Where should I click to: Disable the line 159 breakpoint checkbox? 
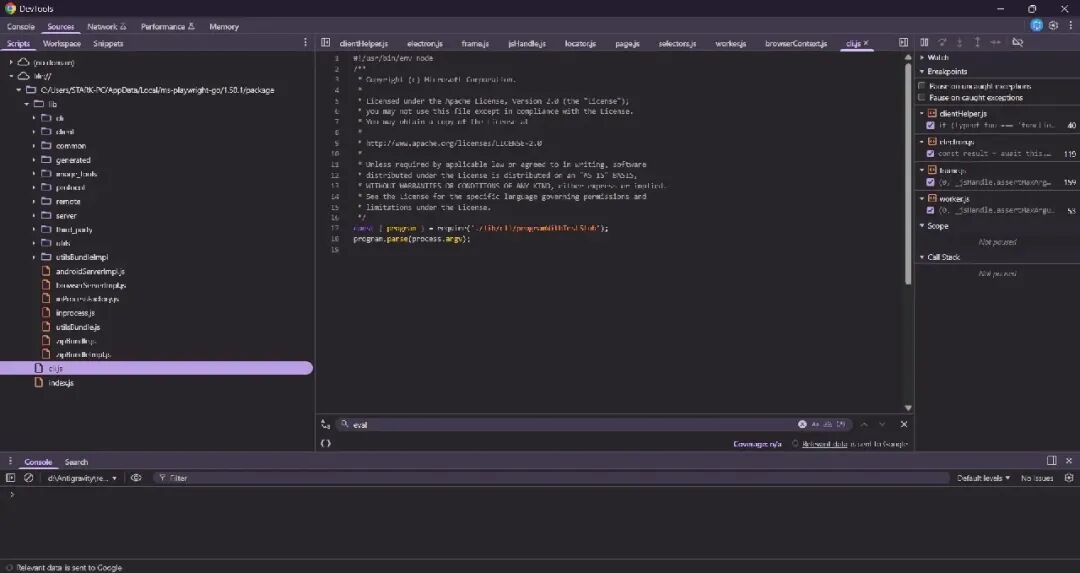click(x=931, y=182)
